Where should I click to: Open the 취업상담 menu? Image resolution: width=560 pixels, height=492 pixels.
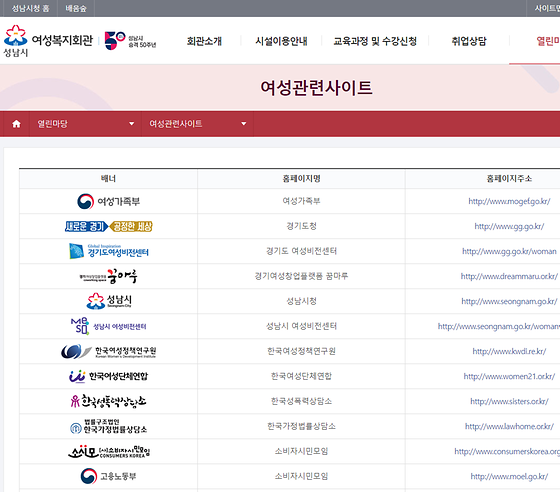click(x=469, y=41)
